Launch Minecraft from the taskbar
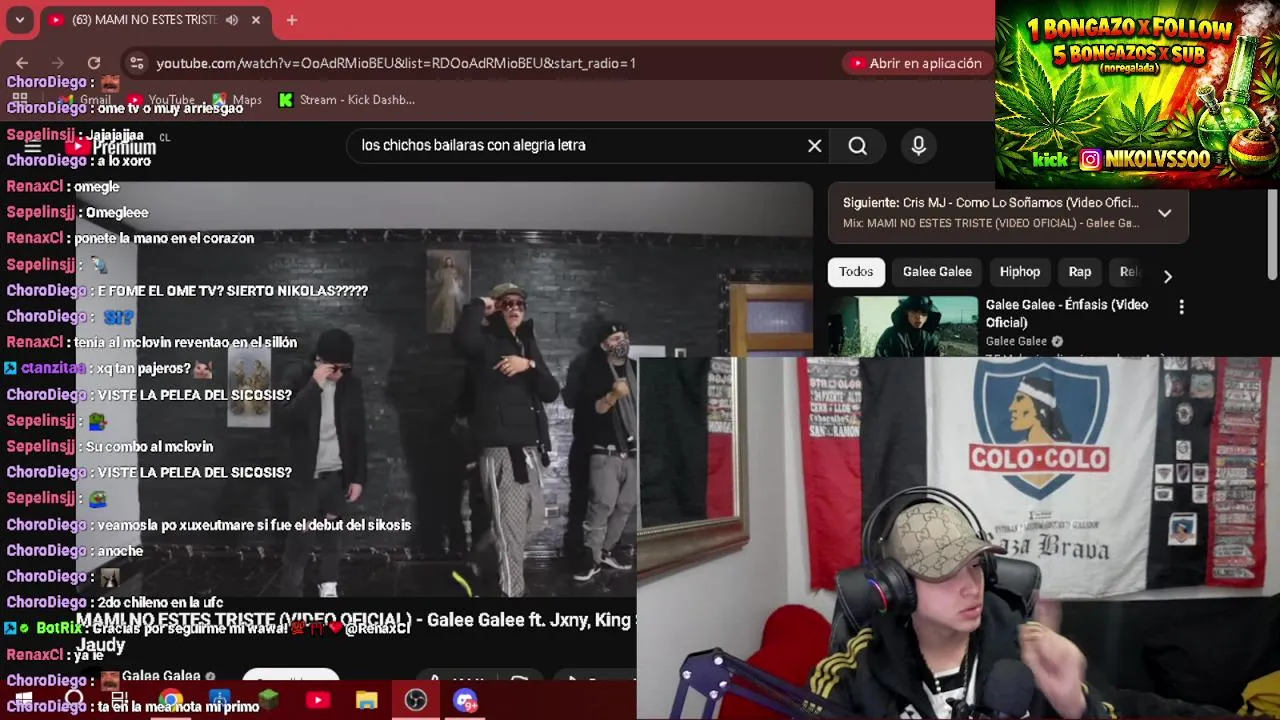The image size is (1280, 720). coord(268,701)
